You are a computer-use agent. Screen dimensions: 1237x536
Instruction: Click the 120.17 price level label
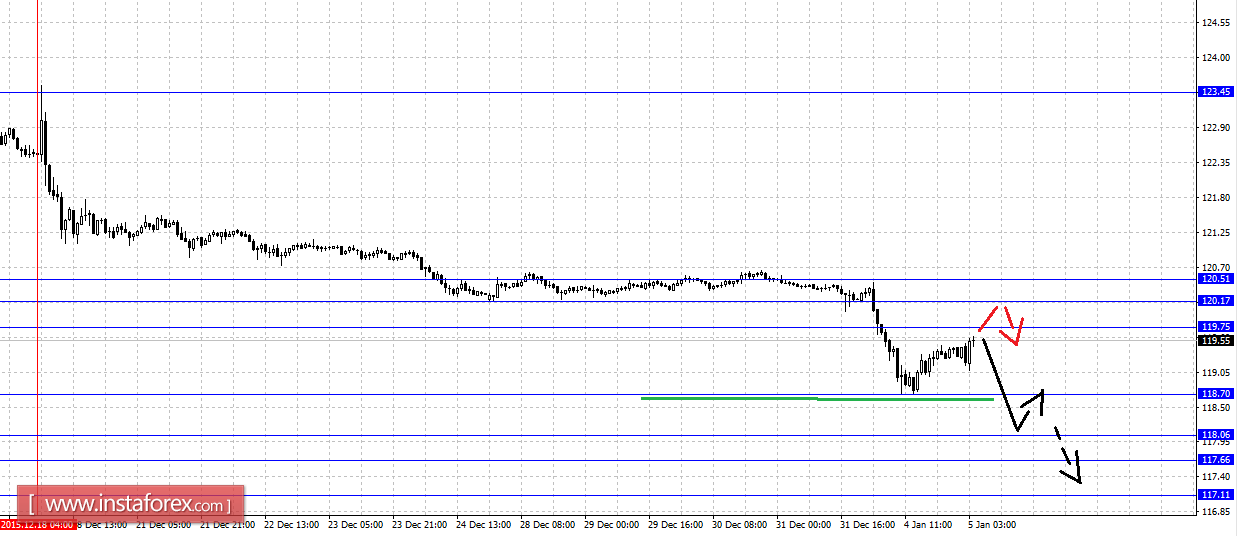(1216, 301)
